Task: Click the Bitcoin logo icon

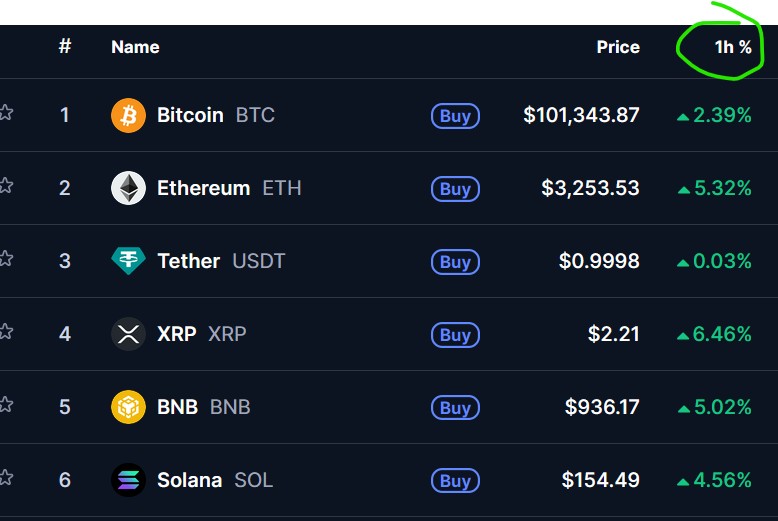Action: (128, 115)
